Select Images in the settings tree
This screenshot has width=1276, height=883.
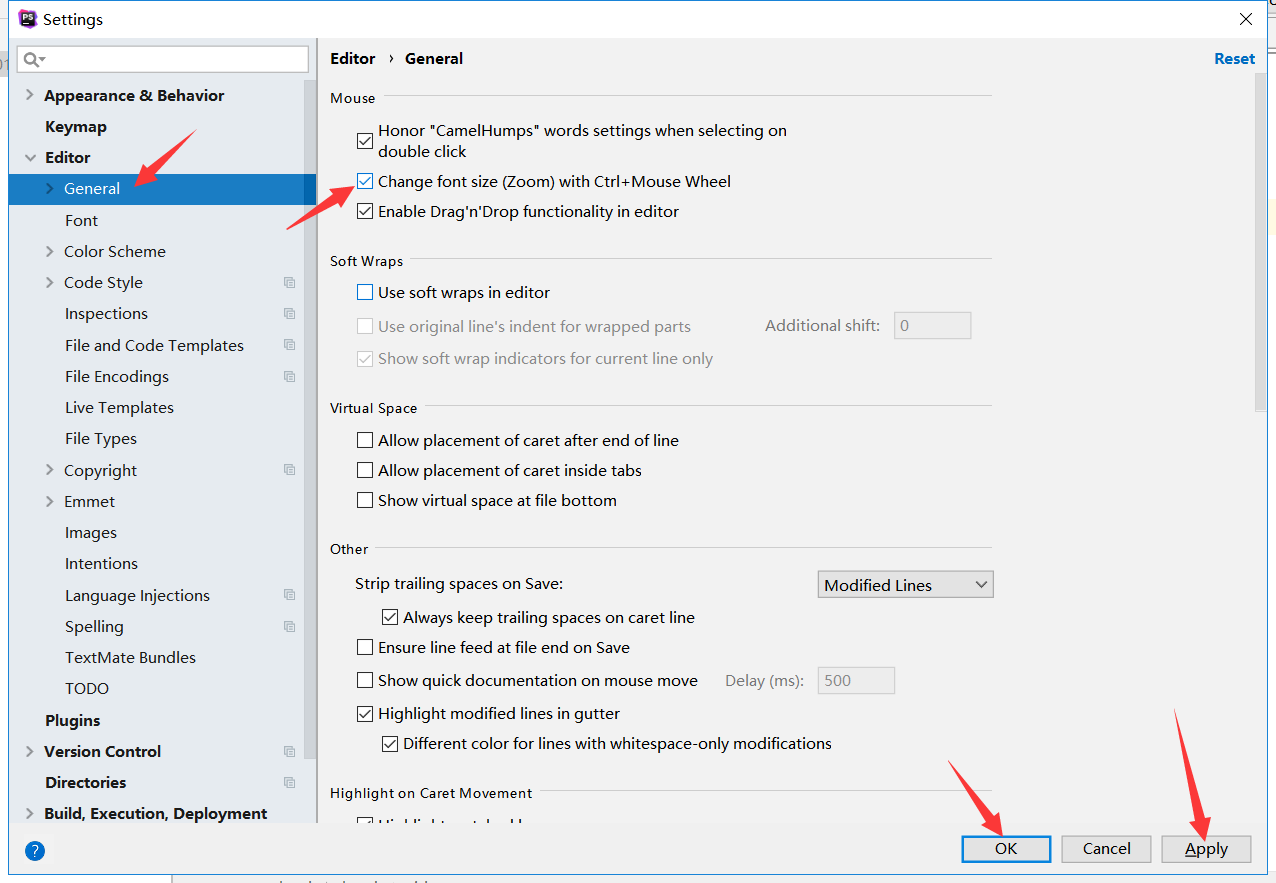pyautogui.click(x=91, y=533)
